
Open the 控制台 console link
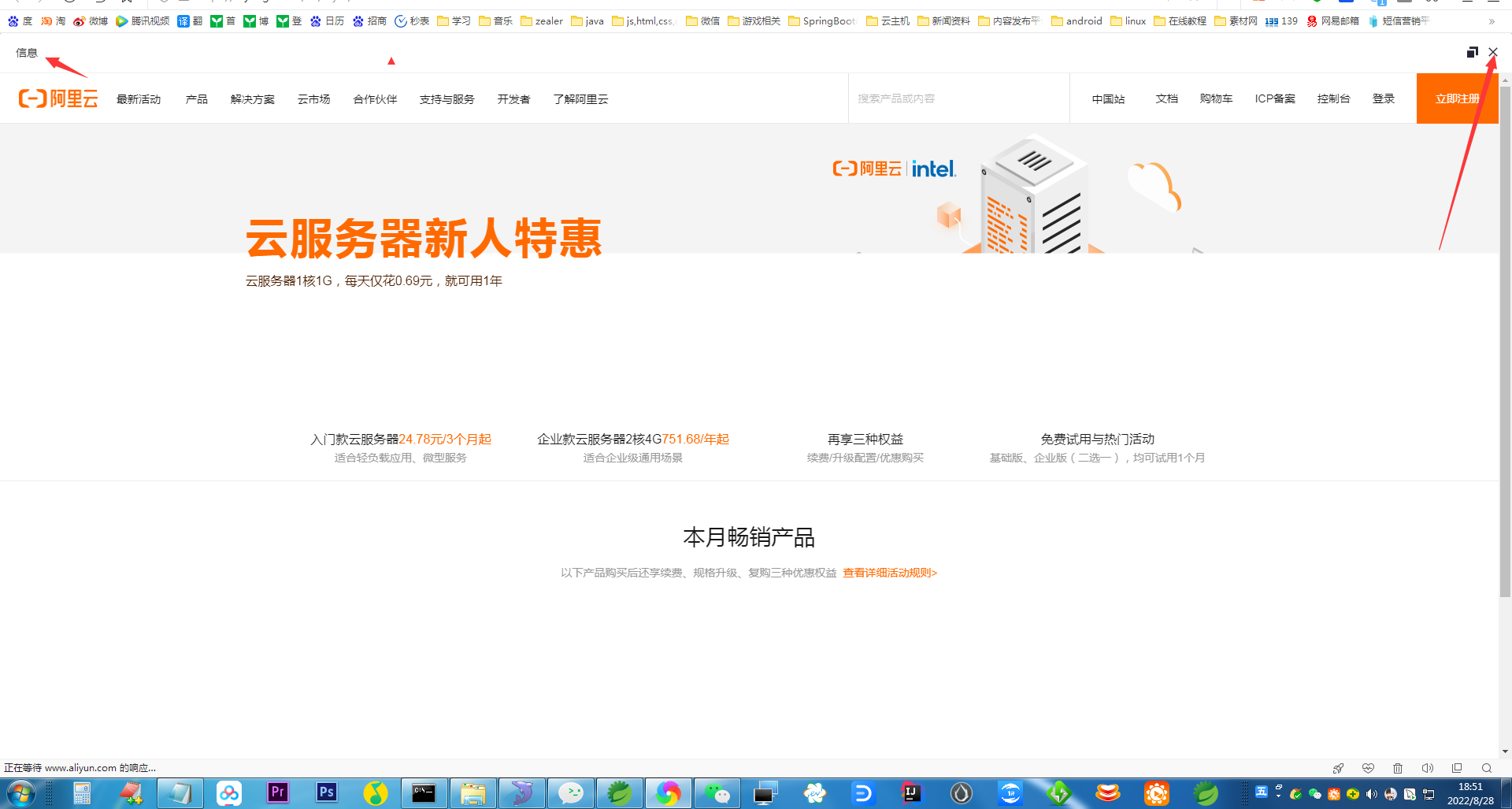coord(1334,98)
